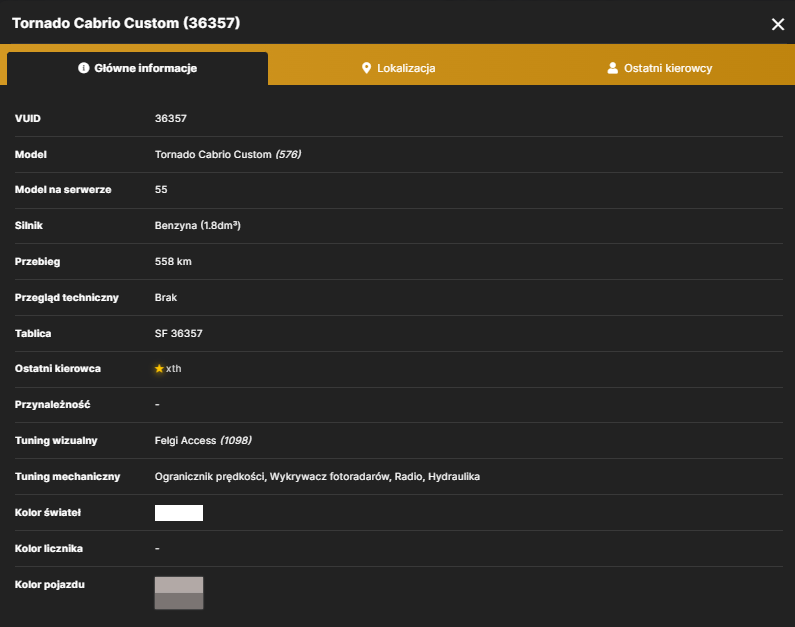Image resolution: width=795 pixels, height=627 pixels.
Task: Click the plate number SF 36357
Action: pyautogui.click(x=178, y=334)
